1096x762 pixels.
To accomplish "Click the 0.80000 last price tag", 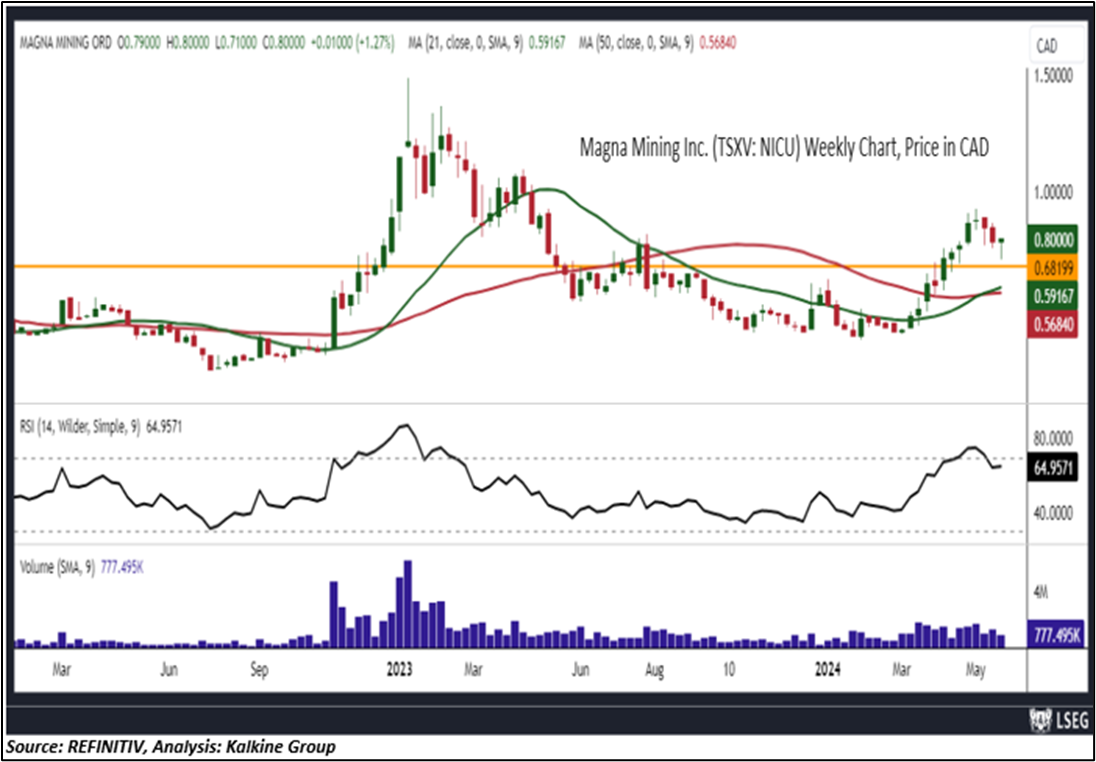I will click(1053, 239).
